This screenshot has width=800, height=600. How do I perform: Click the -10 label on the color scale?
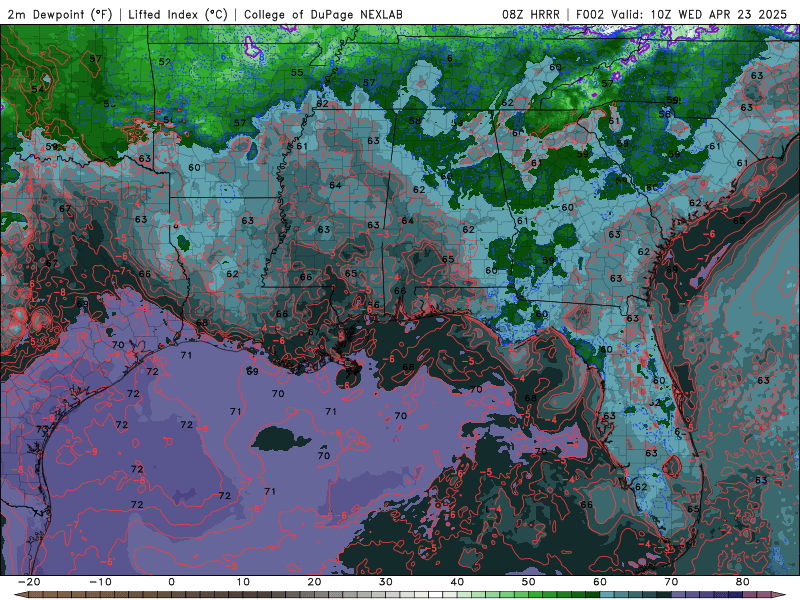point(100,582)
